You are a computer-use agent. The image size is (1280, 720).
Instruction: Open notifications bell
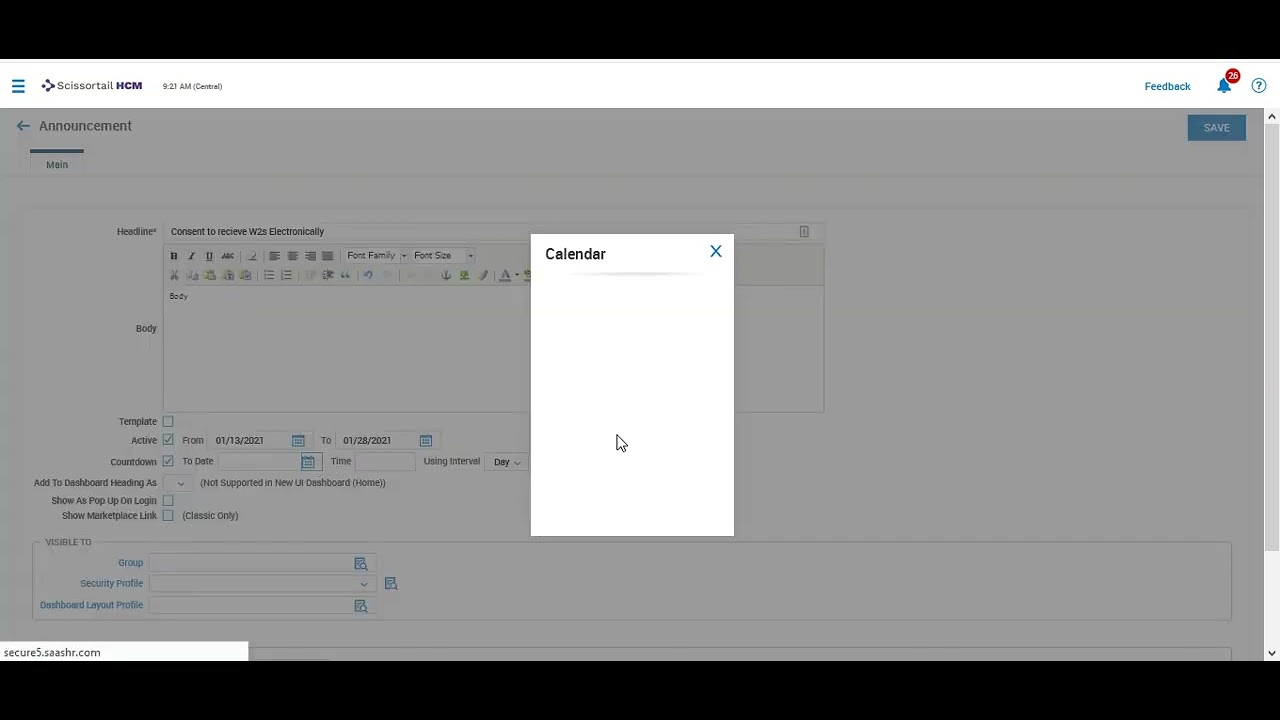pyautogui.click(x=1224, y=86)
